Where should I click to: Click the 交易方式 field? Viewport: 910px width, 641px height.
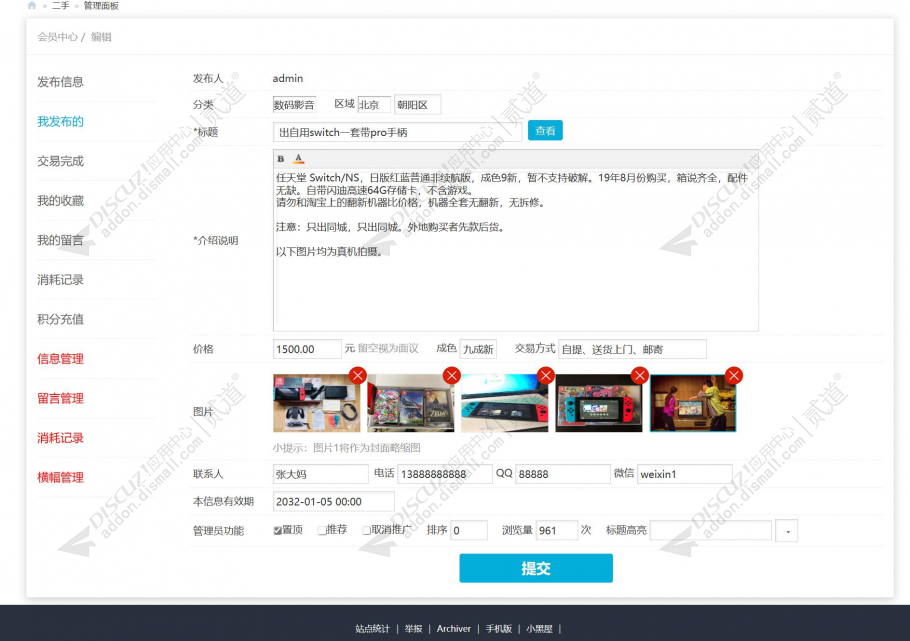(632, 349)
